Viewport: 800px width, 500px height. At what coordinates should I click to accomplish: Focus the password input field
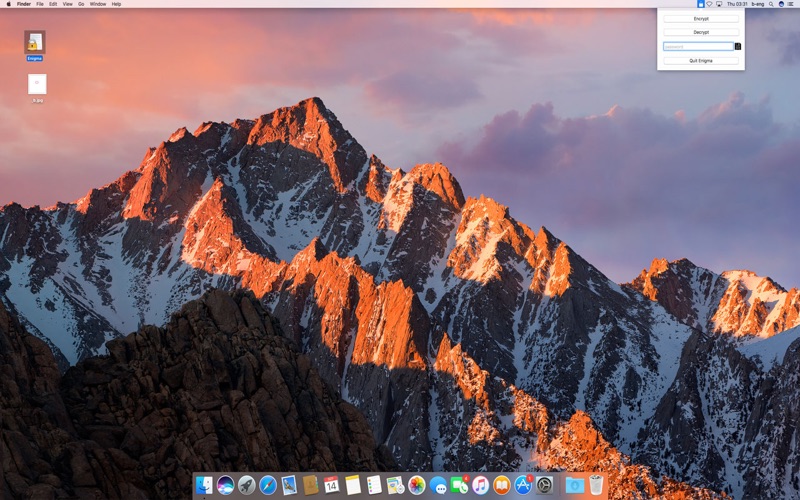[698, 46]
